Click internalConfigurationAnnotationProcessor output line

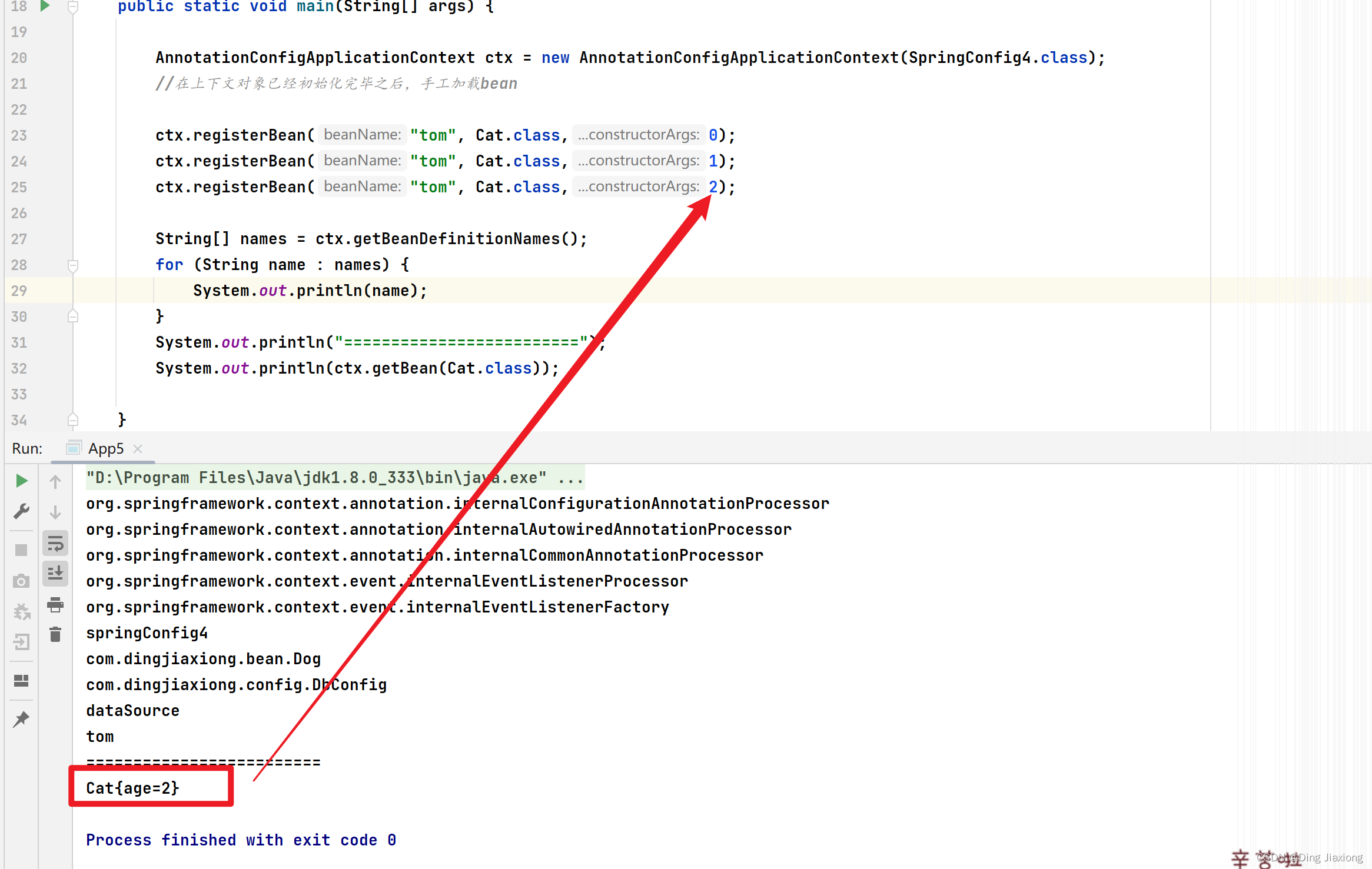tap(457, 504)
